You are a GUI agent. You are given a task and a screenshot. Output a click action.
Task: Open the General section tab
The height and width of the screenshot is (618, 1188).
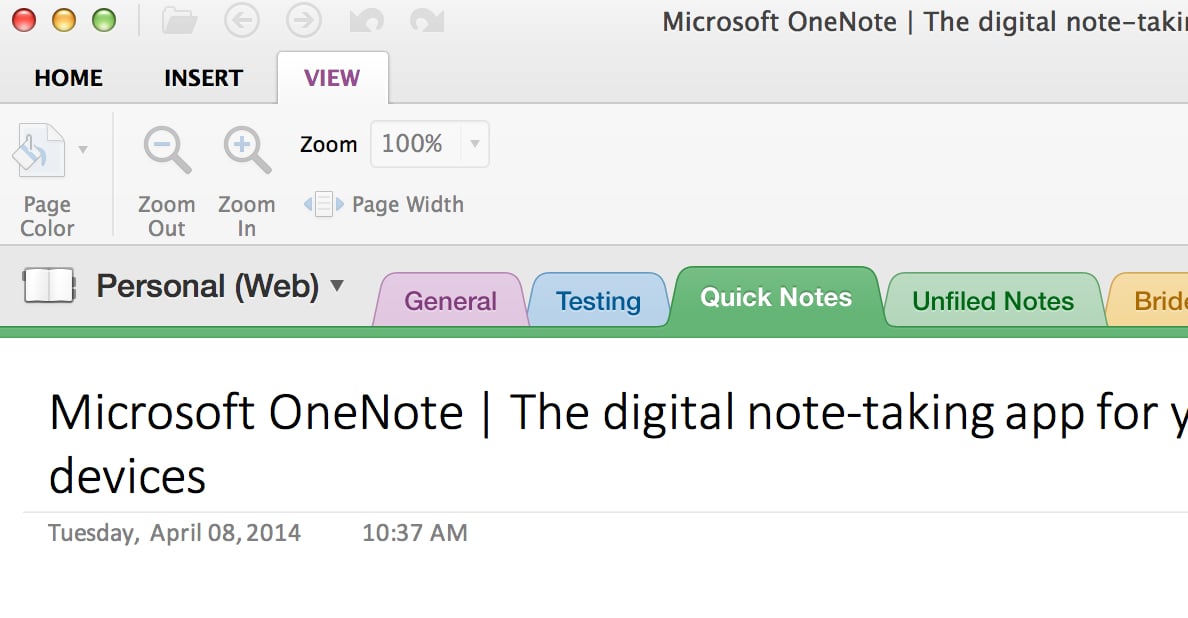point(451,301)
